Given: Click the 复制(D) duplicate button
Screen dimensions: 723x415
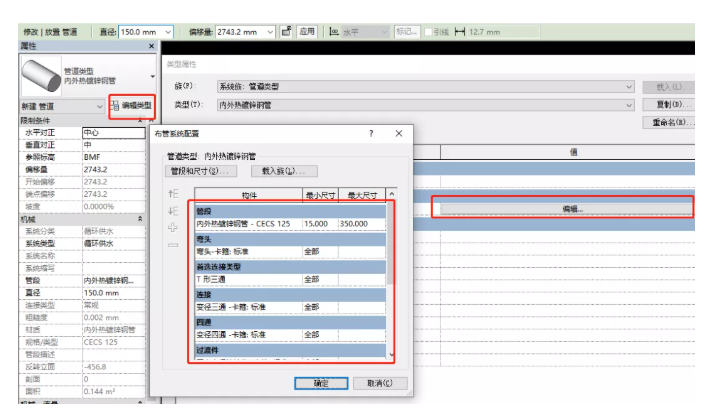Looking at the screenshot, I should click(669, 105).
